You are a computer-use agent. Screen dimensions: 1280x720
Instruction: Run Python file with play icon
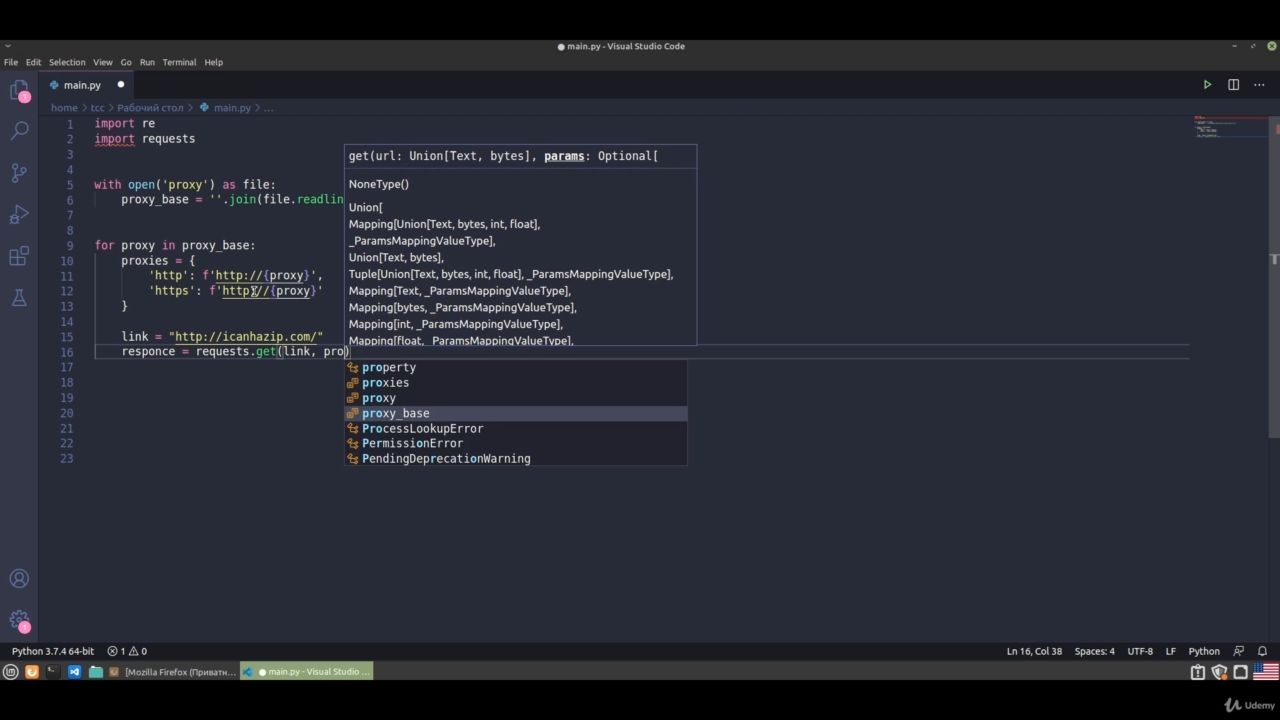(x=1207, y=85)
